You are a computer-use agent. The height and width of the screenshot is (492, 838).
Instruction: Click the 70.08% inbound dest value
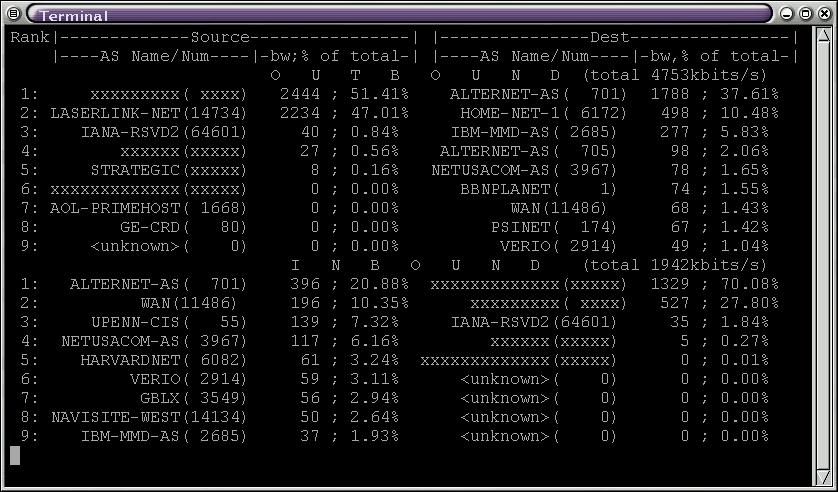[749, 284]
